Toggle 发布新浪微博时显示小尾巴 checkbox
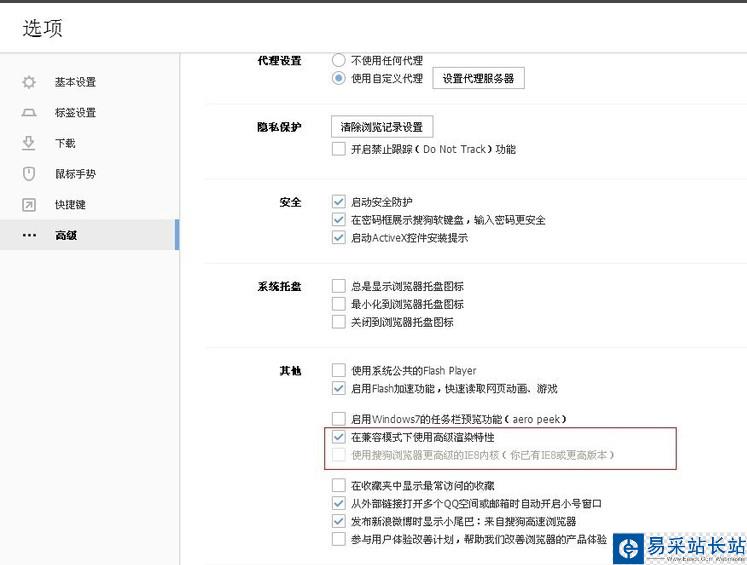This screenshot has height=565, width=747. tap(338, 521)
